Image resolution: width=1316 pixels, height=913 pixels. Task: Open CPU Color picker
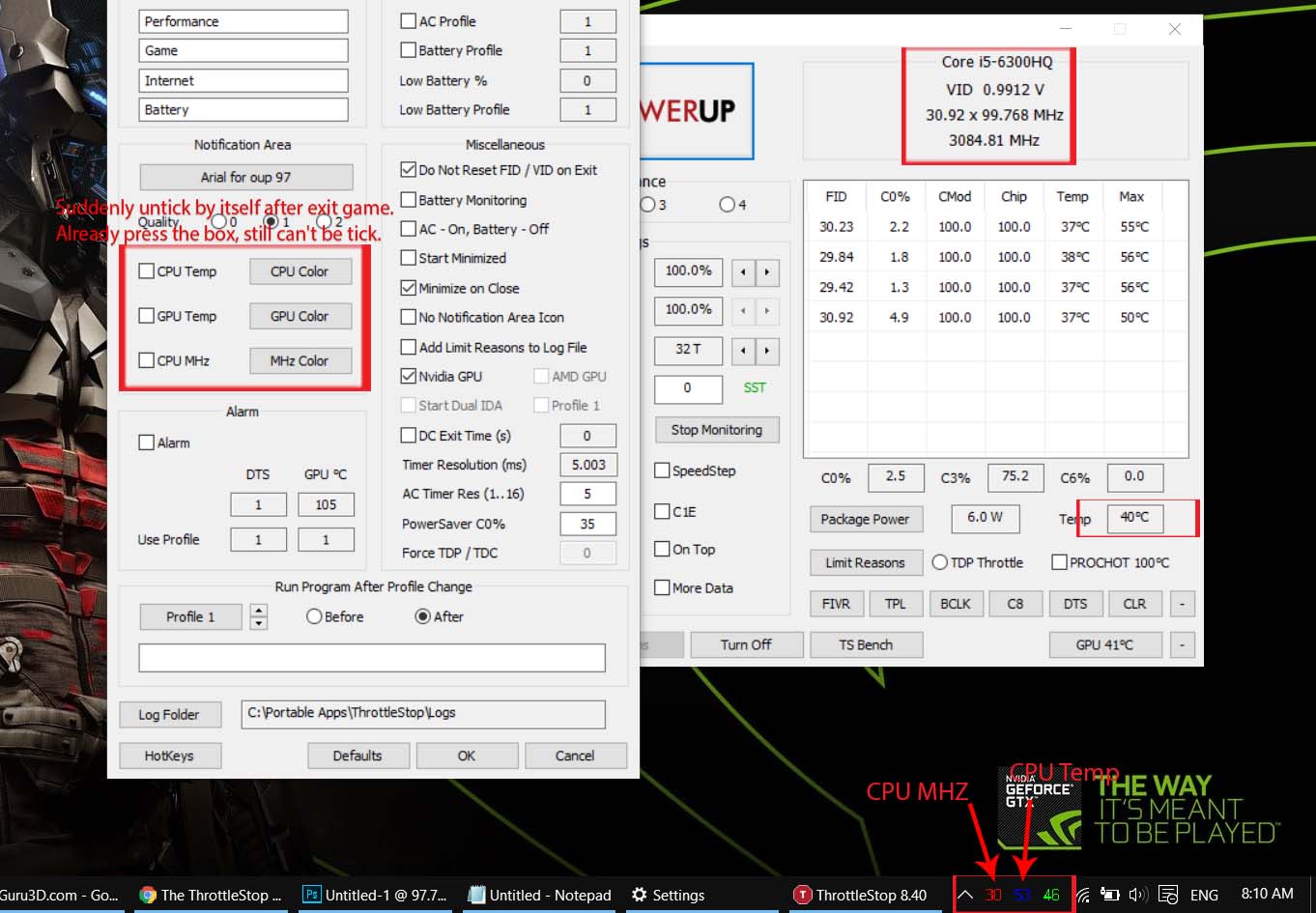[x=300, y=271]
